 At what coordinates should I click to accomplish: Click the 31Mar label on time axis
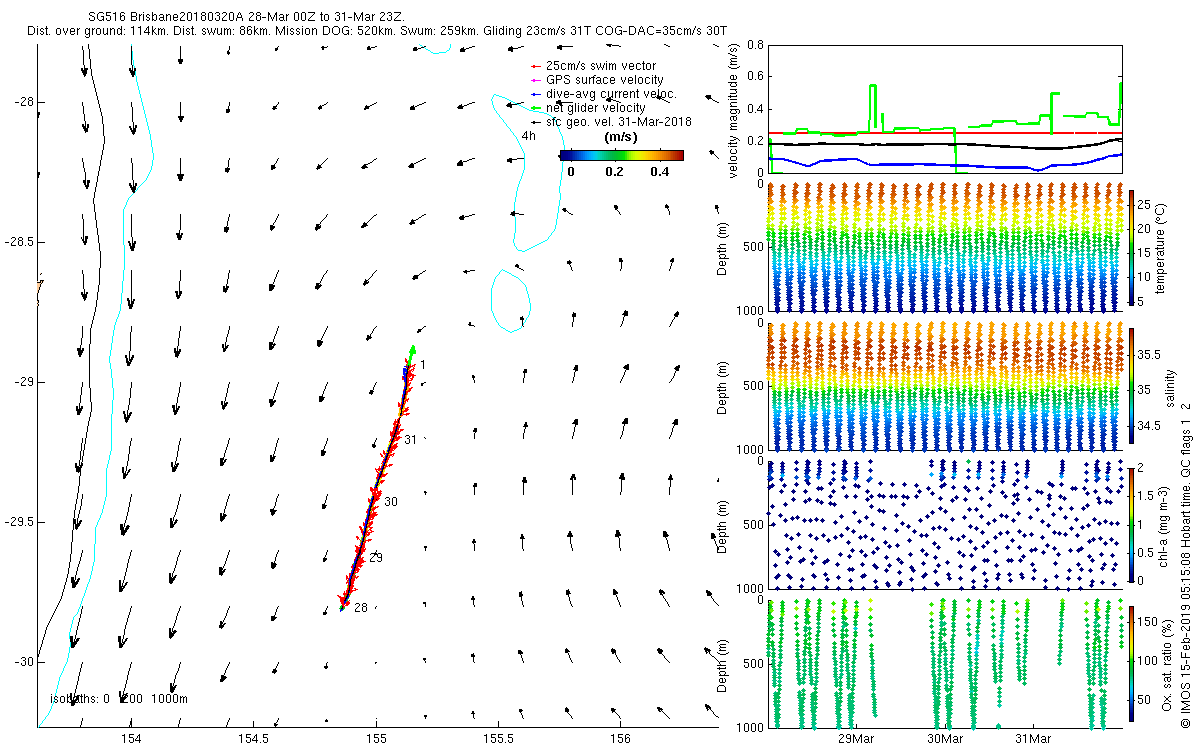[1033, 739]
